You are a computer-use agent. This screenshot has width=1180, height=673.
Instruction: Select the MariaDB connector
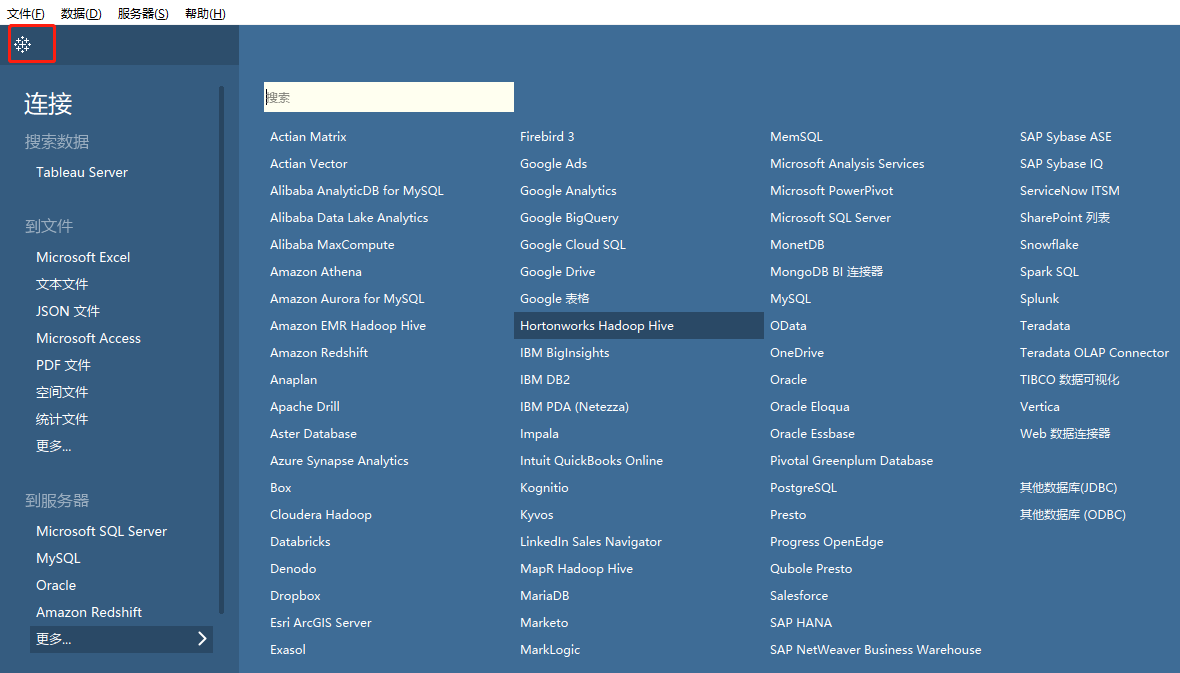545,595
